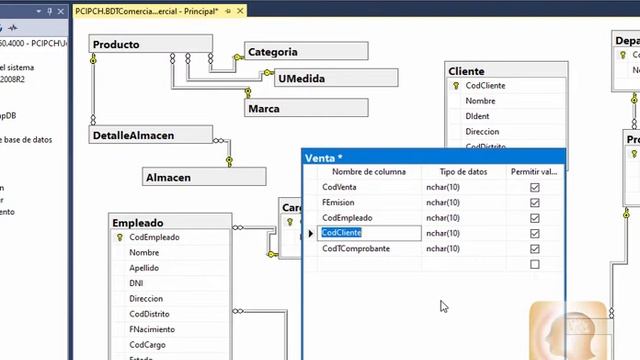Click the key icon in Cargo table
The image size is (640, 360).
290,222
